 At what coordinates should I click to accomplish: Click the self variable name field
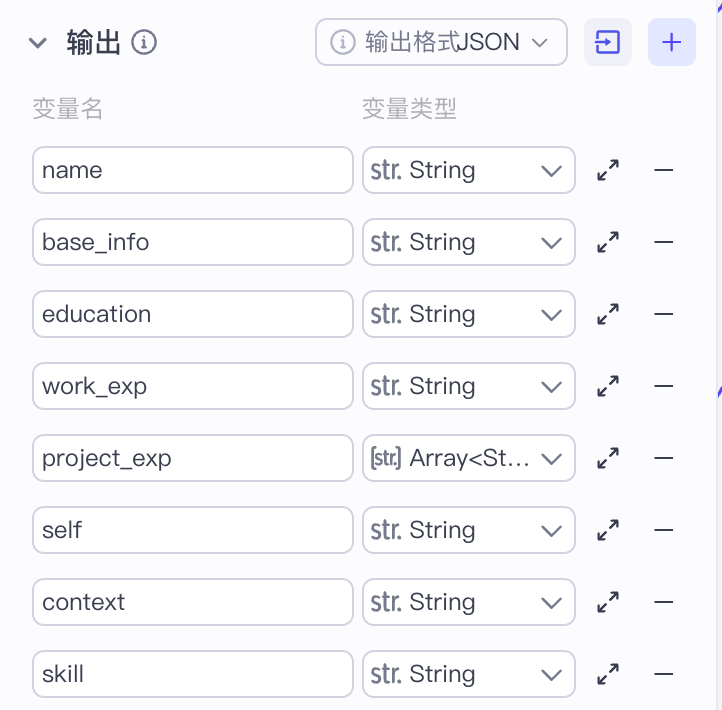pyautogui.click(x=192, y=530)
